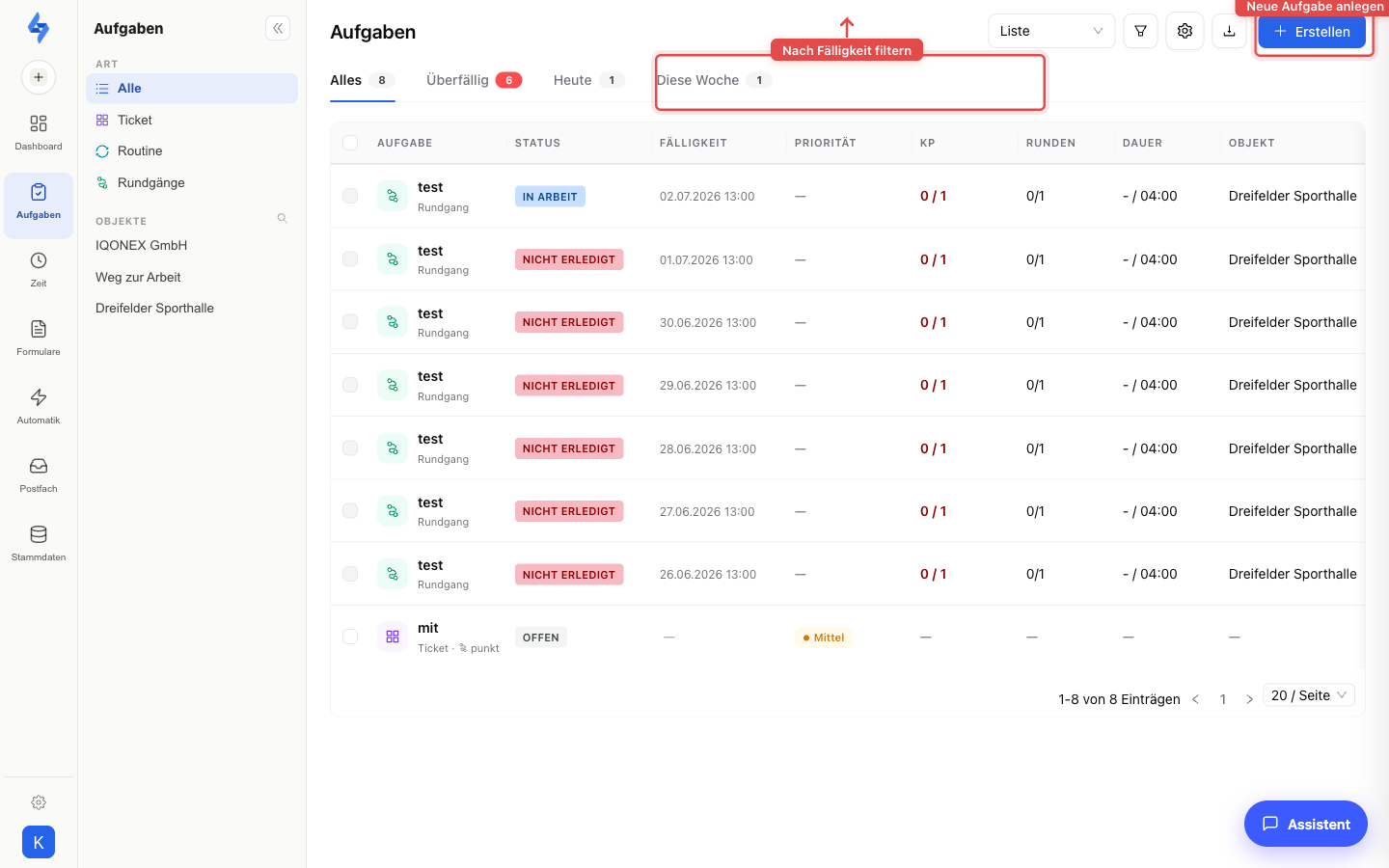The width and height of the screenshot is (1389, 868).
Task: Switch to the Heute tab
Action: coord(589,80)
